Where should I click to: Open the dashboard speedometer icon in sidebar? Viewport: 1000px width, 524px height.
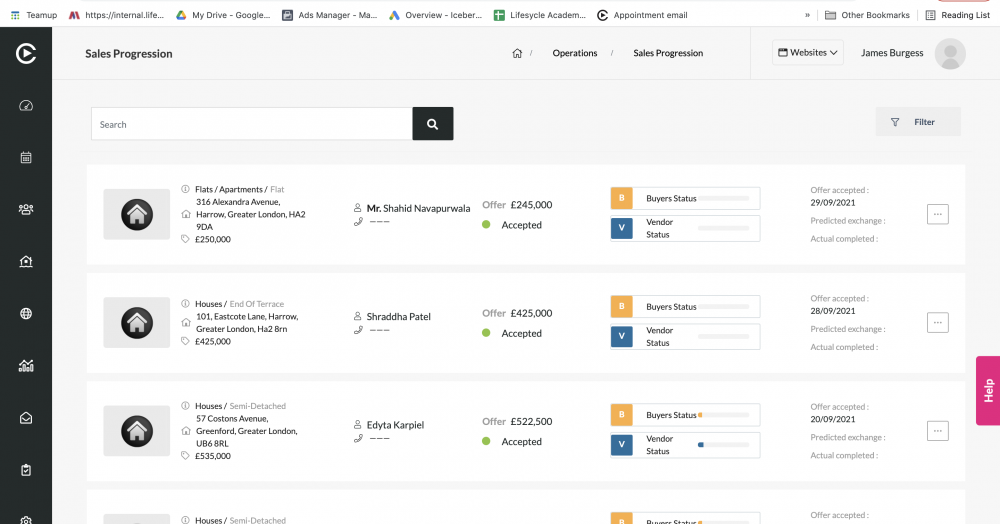(26, 106)
